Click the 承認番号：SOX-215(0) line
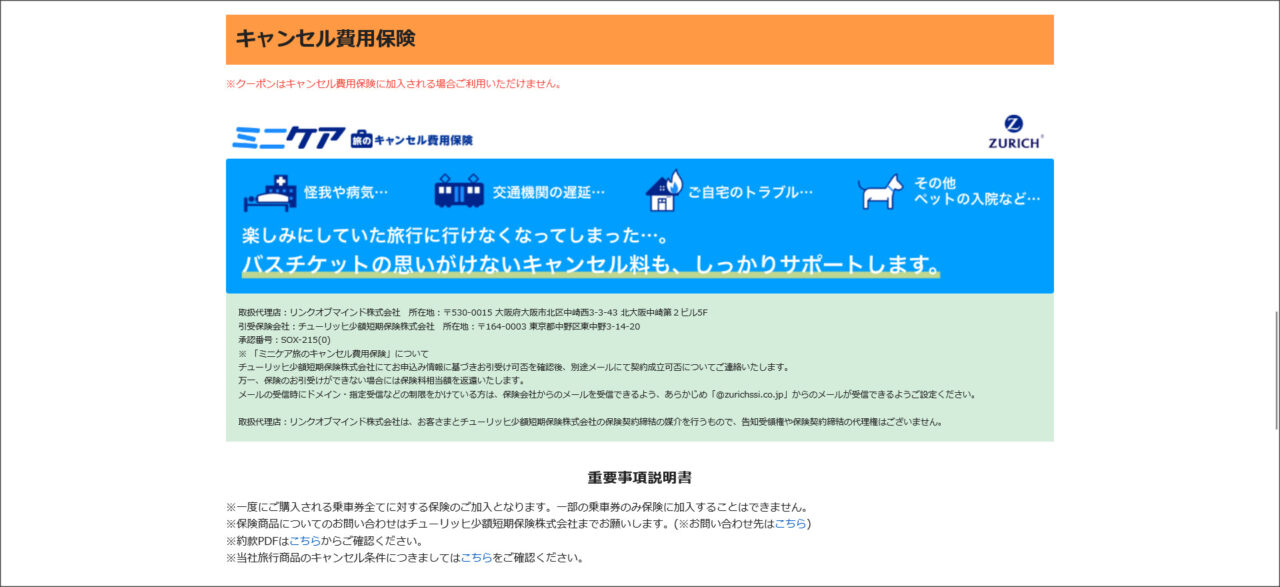Screen dimensions: 1280x587 [284, 340]
